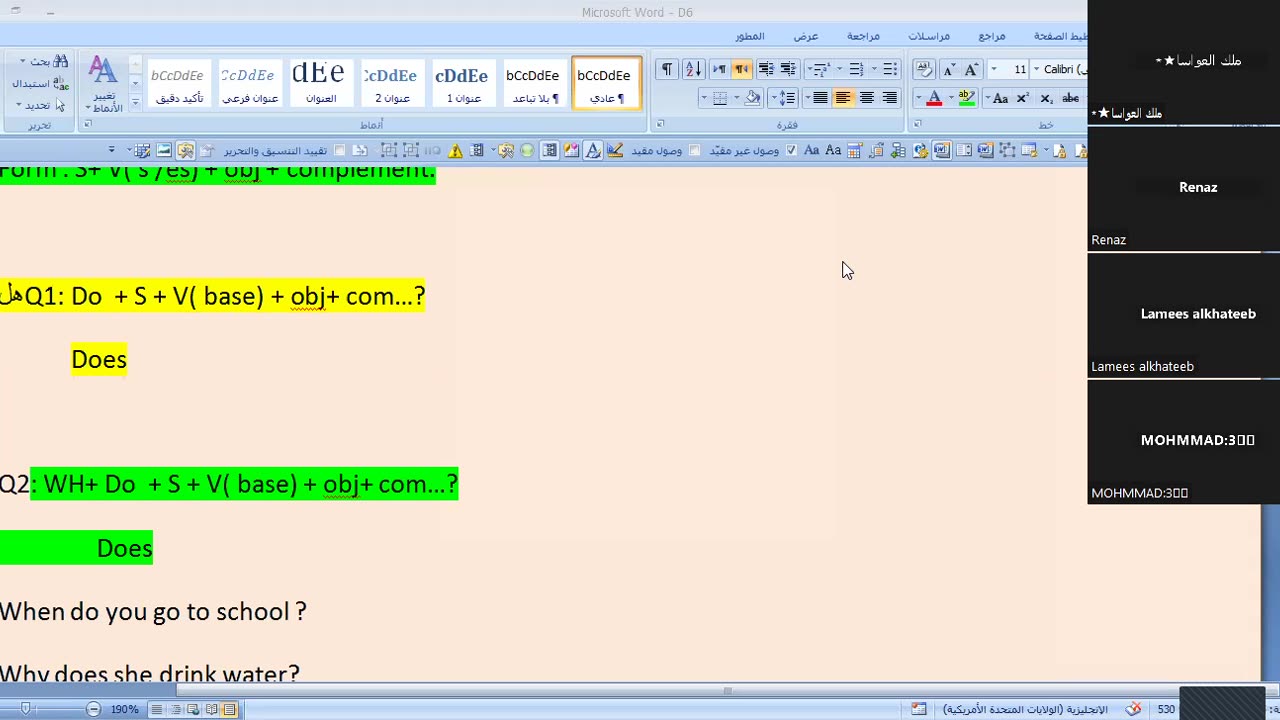The width and height of the screenshot is (1280, 720).
Task: Set right-to-left text direction
Action: [742, 69]
